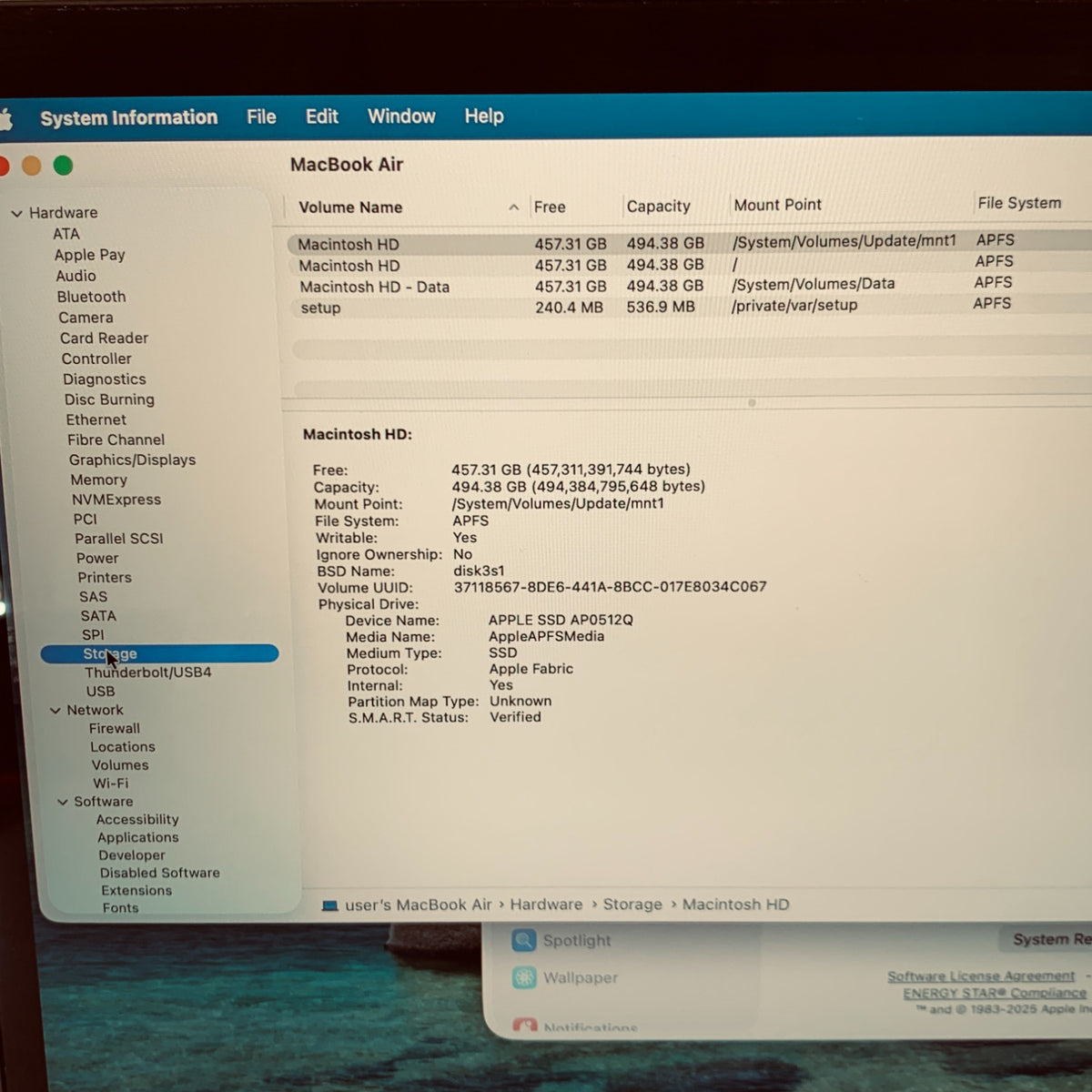
Task: Select SAS in the sidebar
Action: (93, 597)
